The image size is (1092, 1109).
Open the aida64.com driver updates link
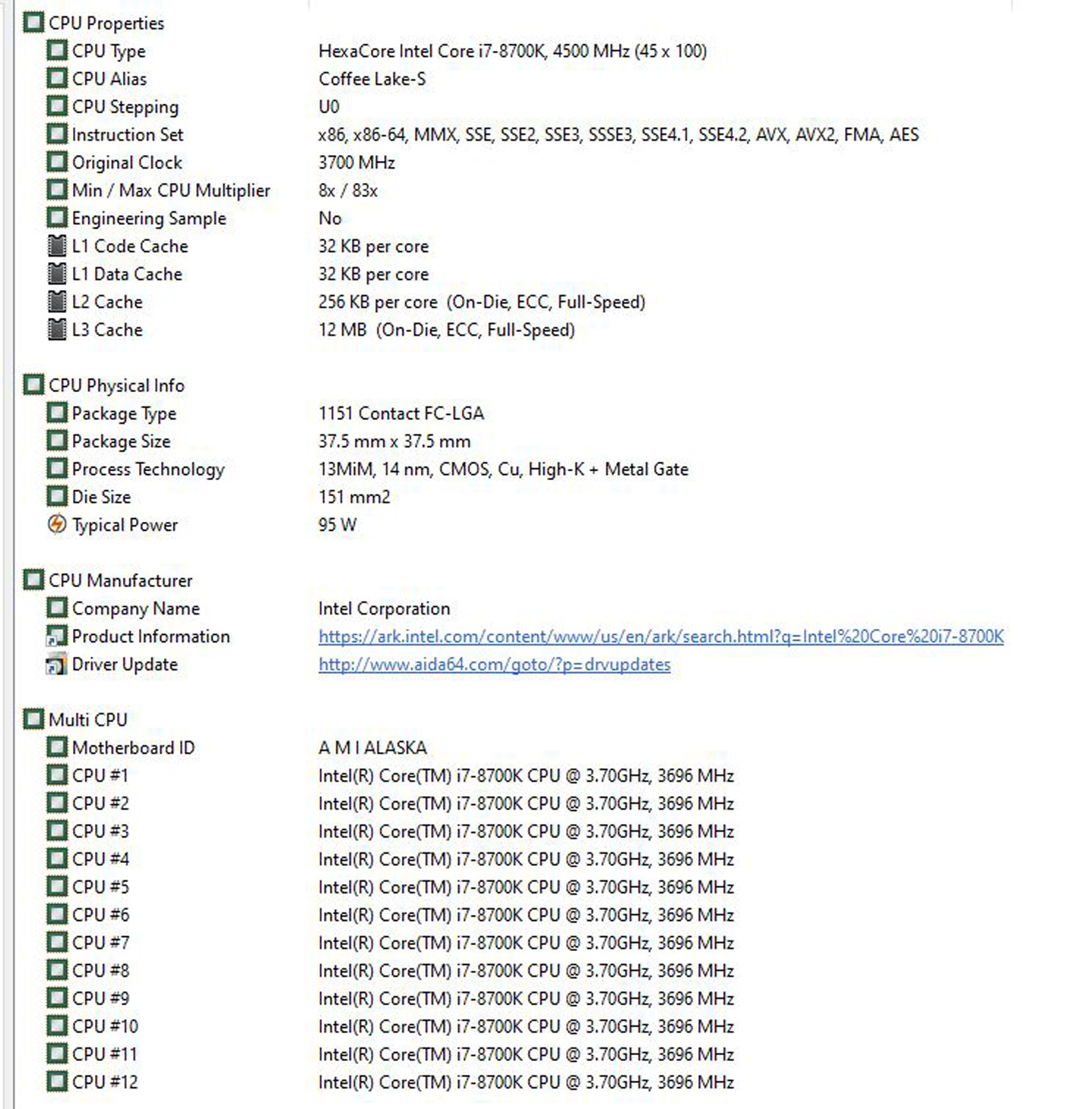tap(495, 665)
